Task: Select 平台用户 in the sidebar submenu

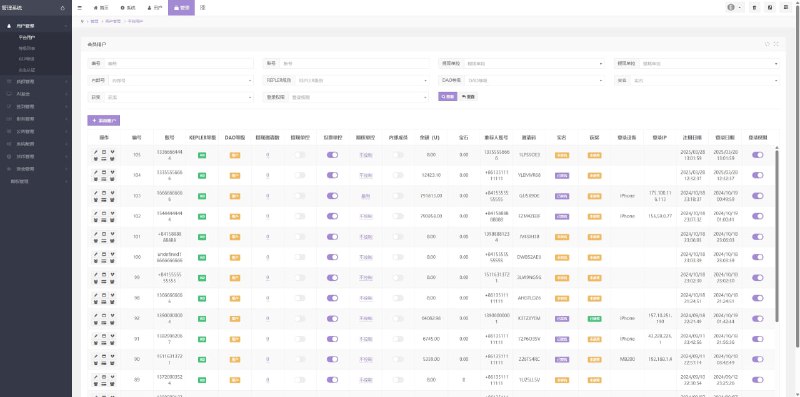Action: coord(27,37)
